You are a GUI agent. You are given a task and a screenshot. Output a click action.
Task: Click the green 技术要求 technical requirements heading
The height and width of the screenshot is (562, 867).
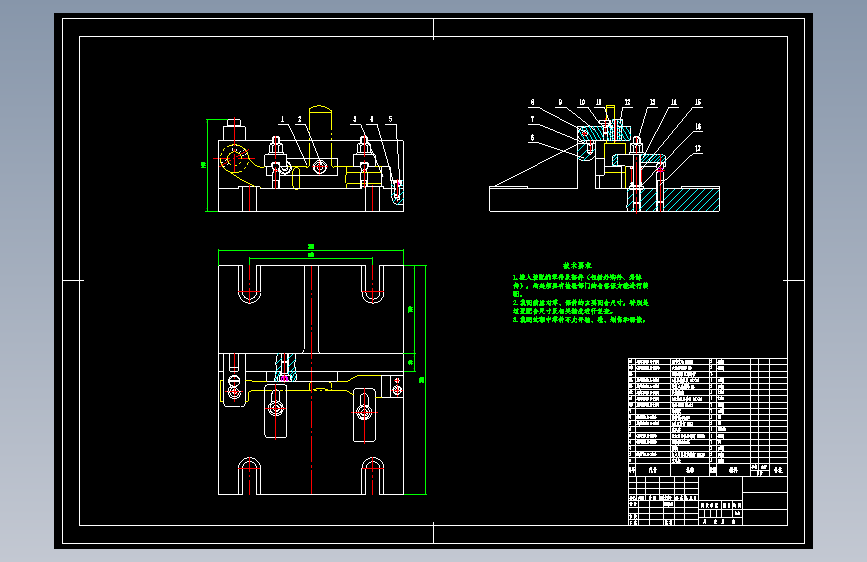(577, 266)
